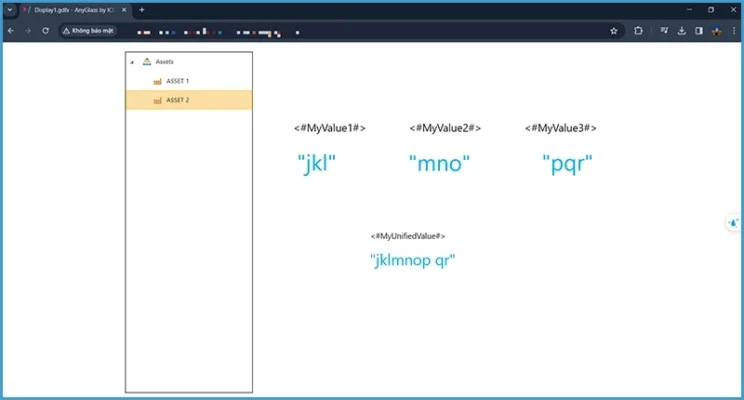Viewport: 744px width, 400px height.
Task: Open the browser downloads icon
Action: tap(681, 30)
